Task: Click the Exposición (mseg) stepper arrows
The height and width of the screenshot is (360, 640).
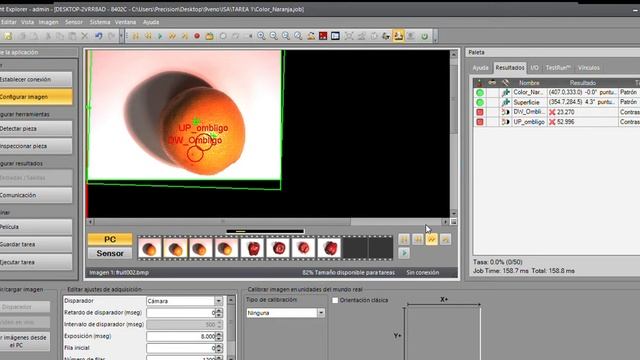Action: (219, 336)
